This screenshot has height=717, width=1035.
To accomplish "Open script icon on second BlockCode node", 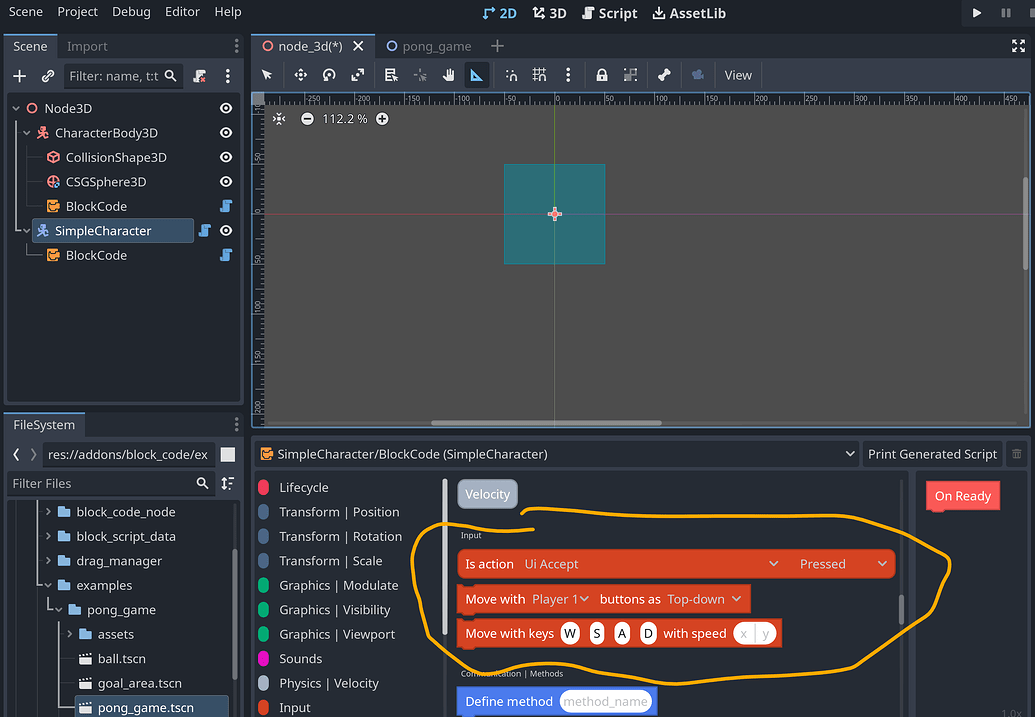I will (x=226, y=255).
